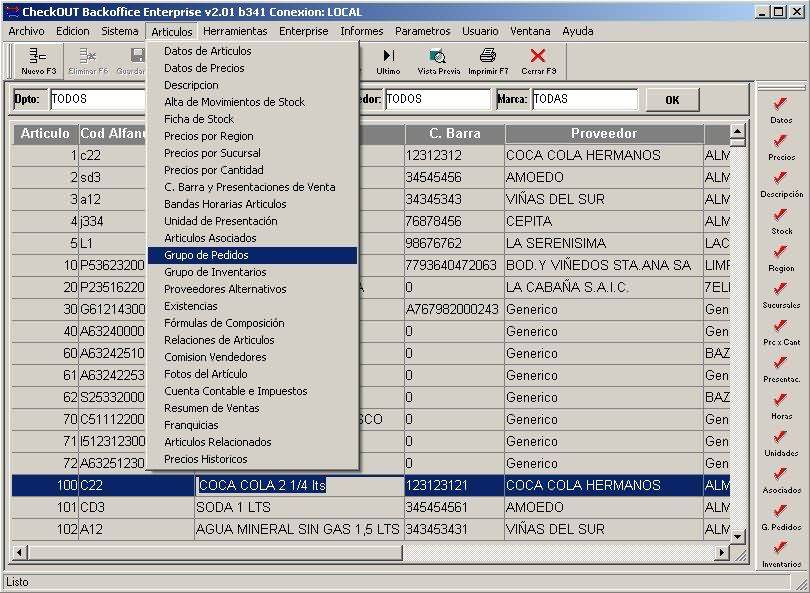Click the Nuevo F3 toolbar icon
The image size is (810, 593).
(x=38, y=61)
